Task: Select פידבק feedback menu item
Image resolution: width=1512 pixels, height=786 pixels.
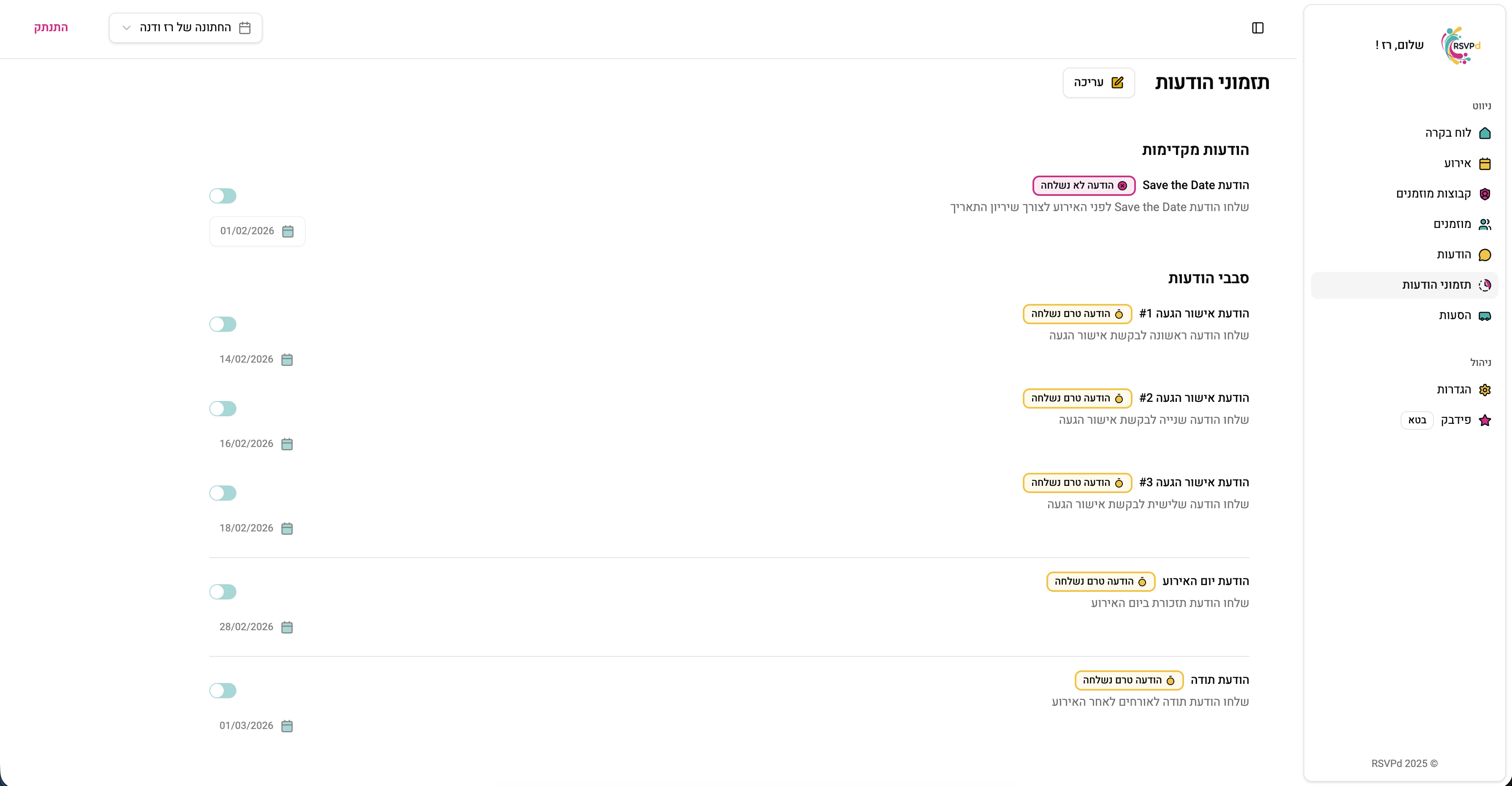Action: tap(1456, 420)
